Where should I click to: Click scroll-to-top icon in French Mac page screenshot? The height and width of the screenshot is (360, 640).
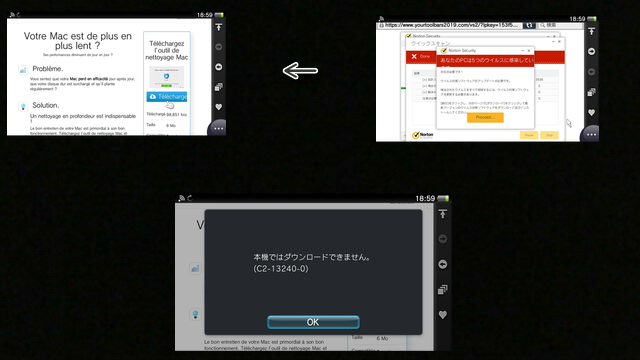(x=219, y=27)
